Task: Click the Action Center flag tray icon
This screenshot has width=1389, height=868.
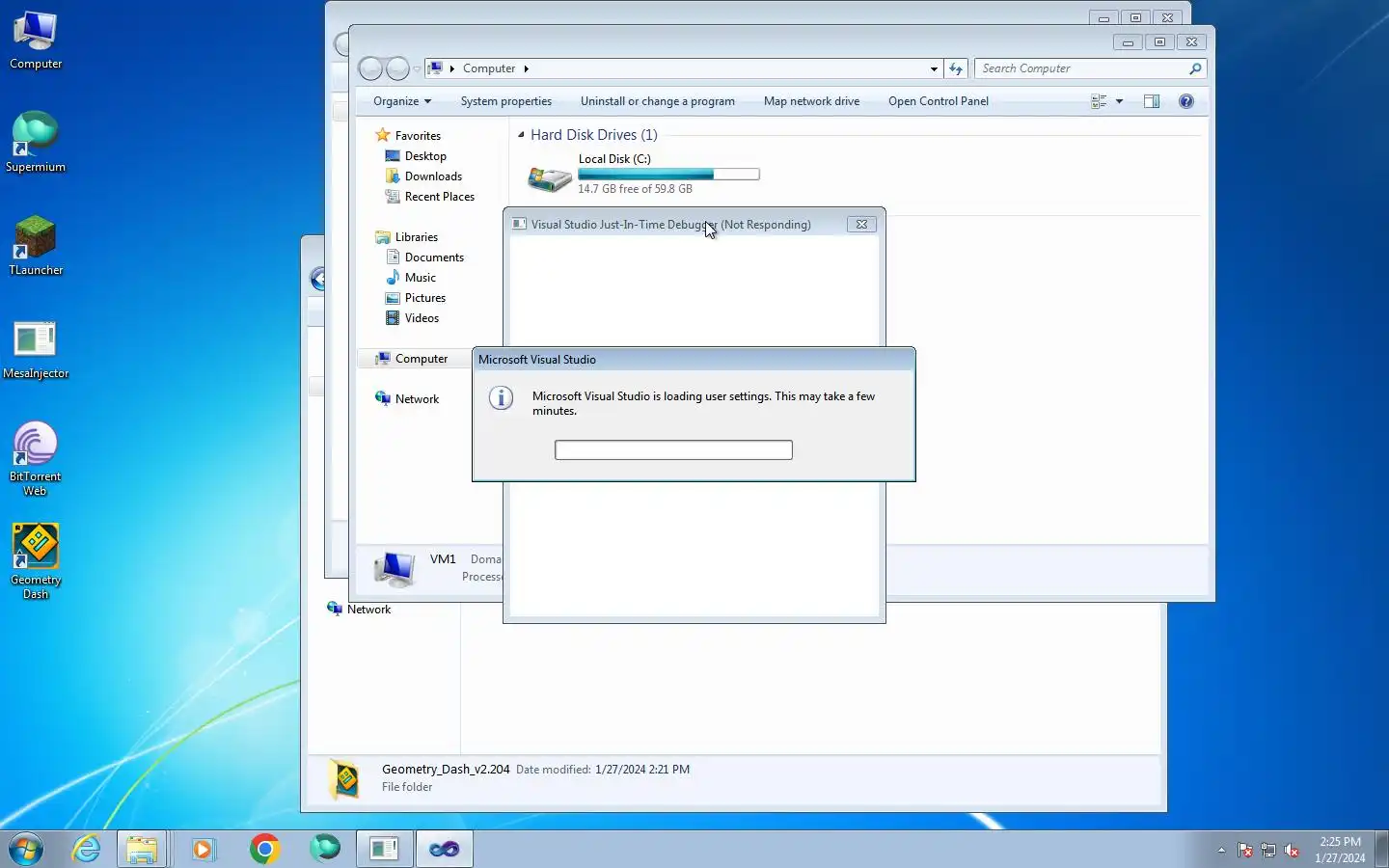Action: pyautogui.click(x=1245, y=851)
